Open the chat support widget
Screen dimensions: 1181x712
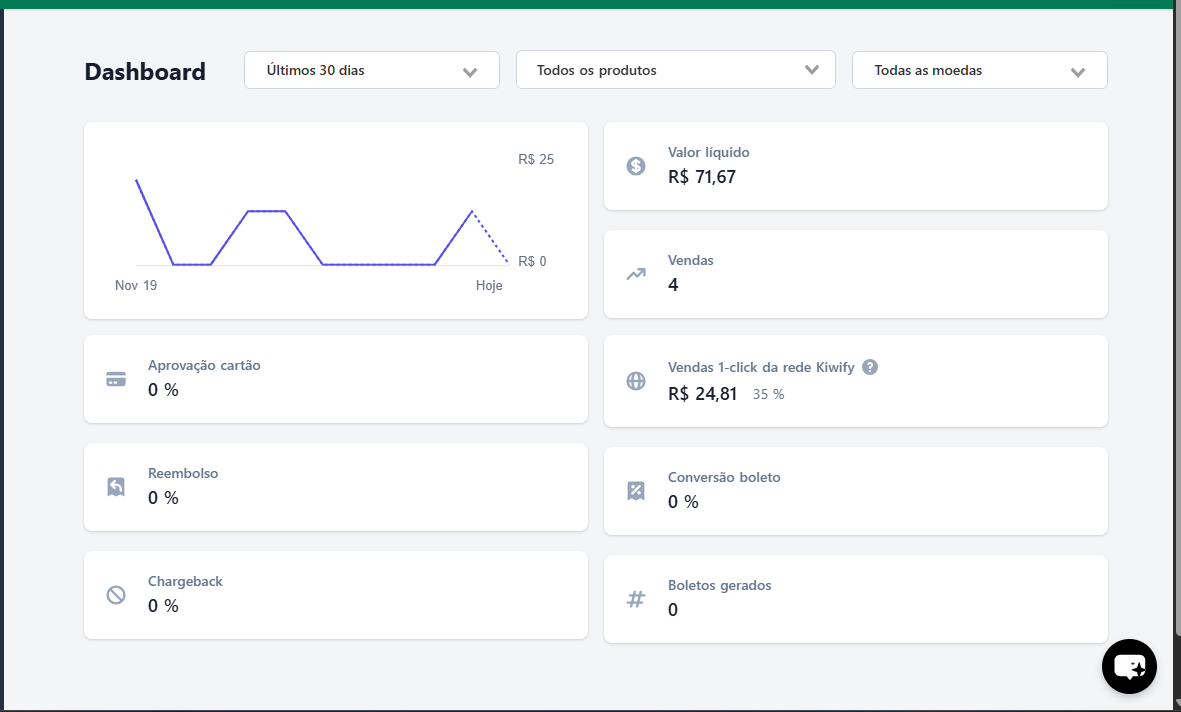pyautogui.click(x=1129, y=666)
